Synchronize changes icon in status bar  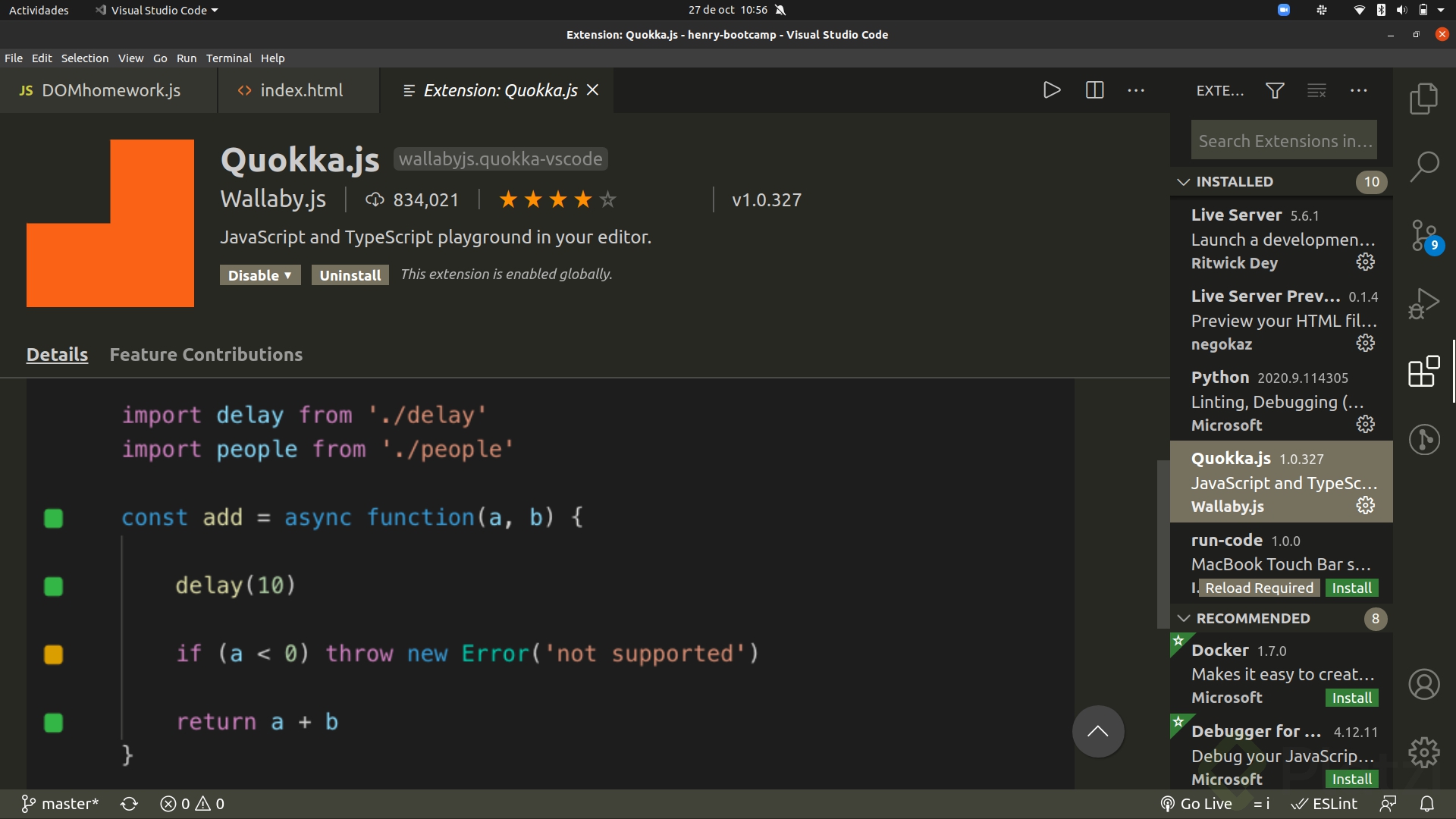[129, 804]
